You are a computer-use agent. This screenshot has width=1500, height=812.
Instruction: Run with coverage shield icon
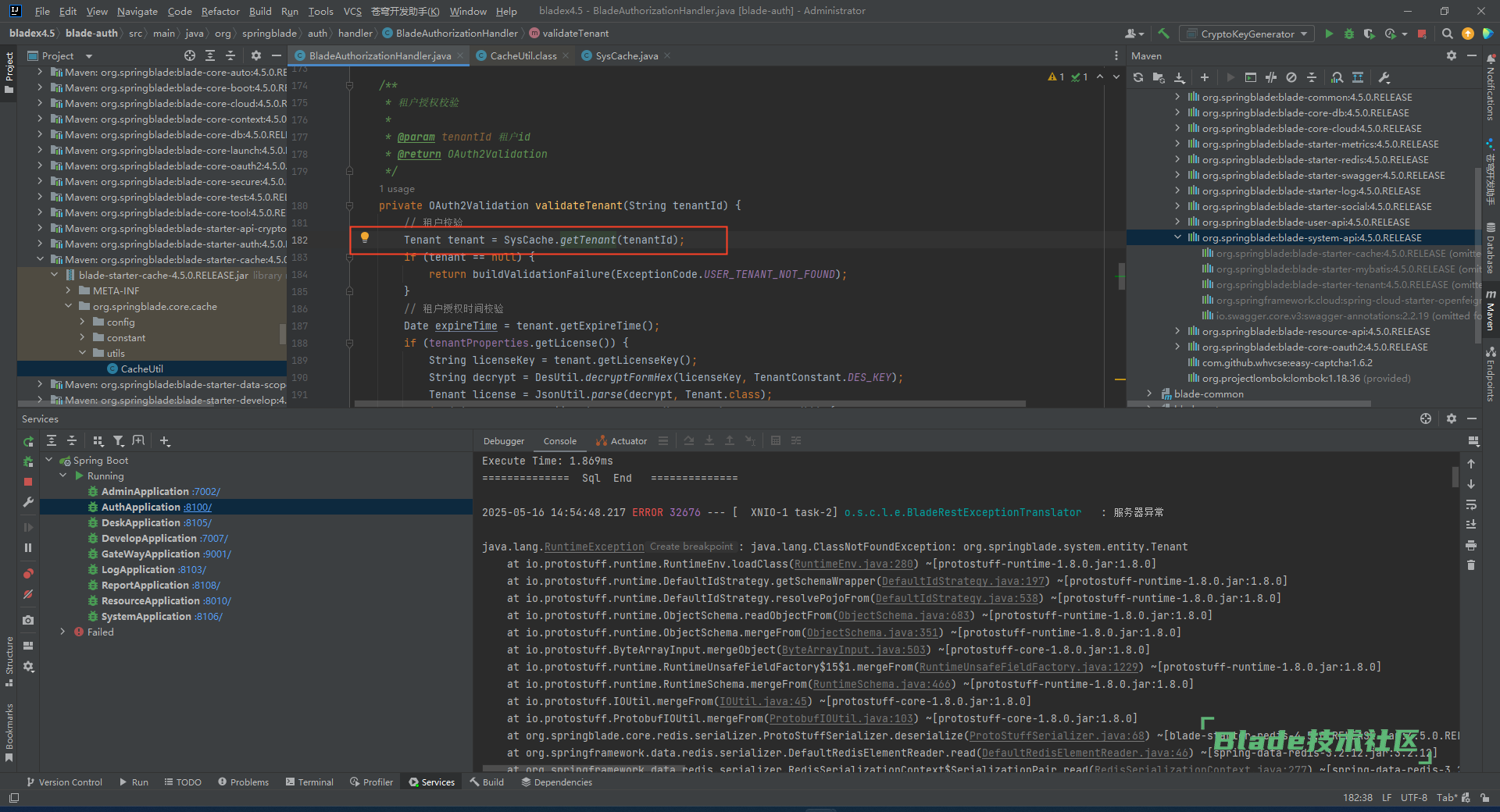coord(1369,34)
